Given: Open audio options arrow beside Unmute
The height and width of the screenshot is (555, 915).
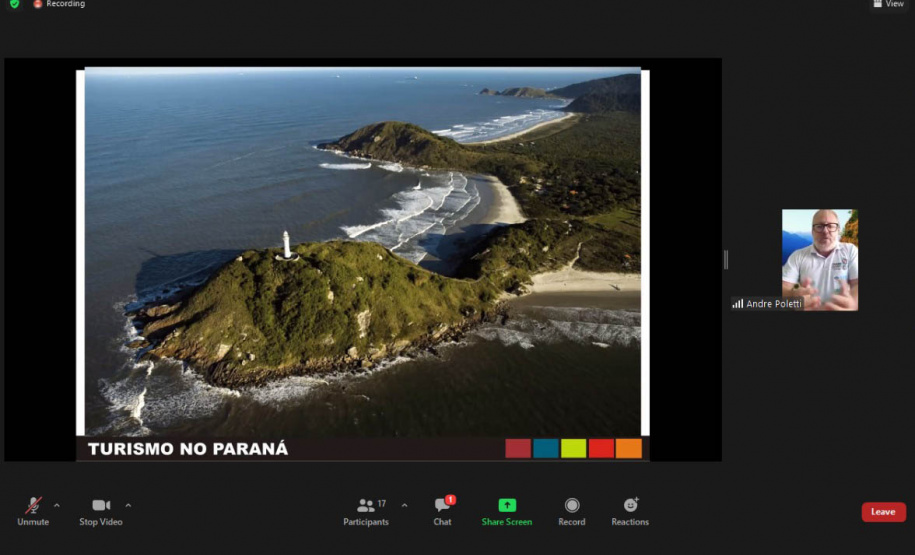Looking at the screenshot, I should pos(57,505).
